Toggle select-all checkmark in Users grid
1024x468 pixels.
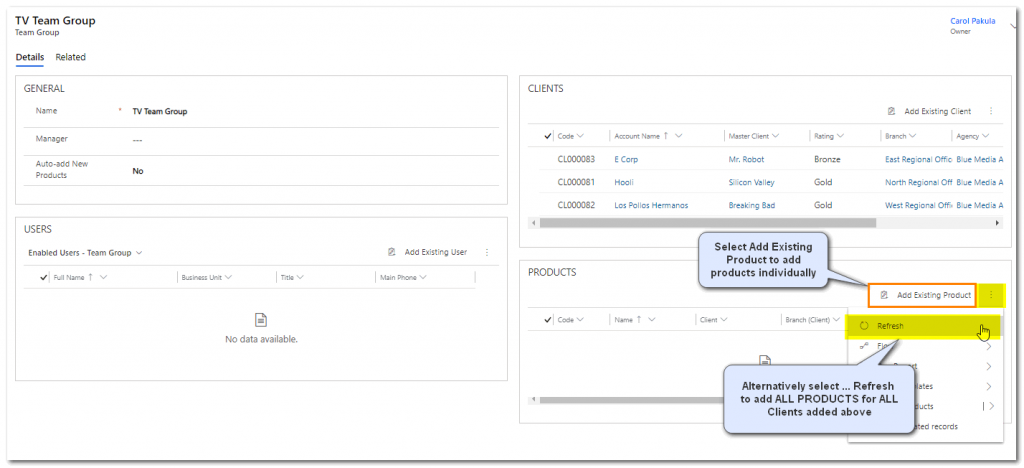43,277
